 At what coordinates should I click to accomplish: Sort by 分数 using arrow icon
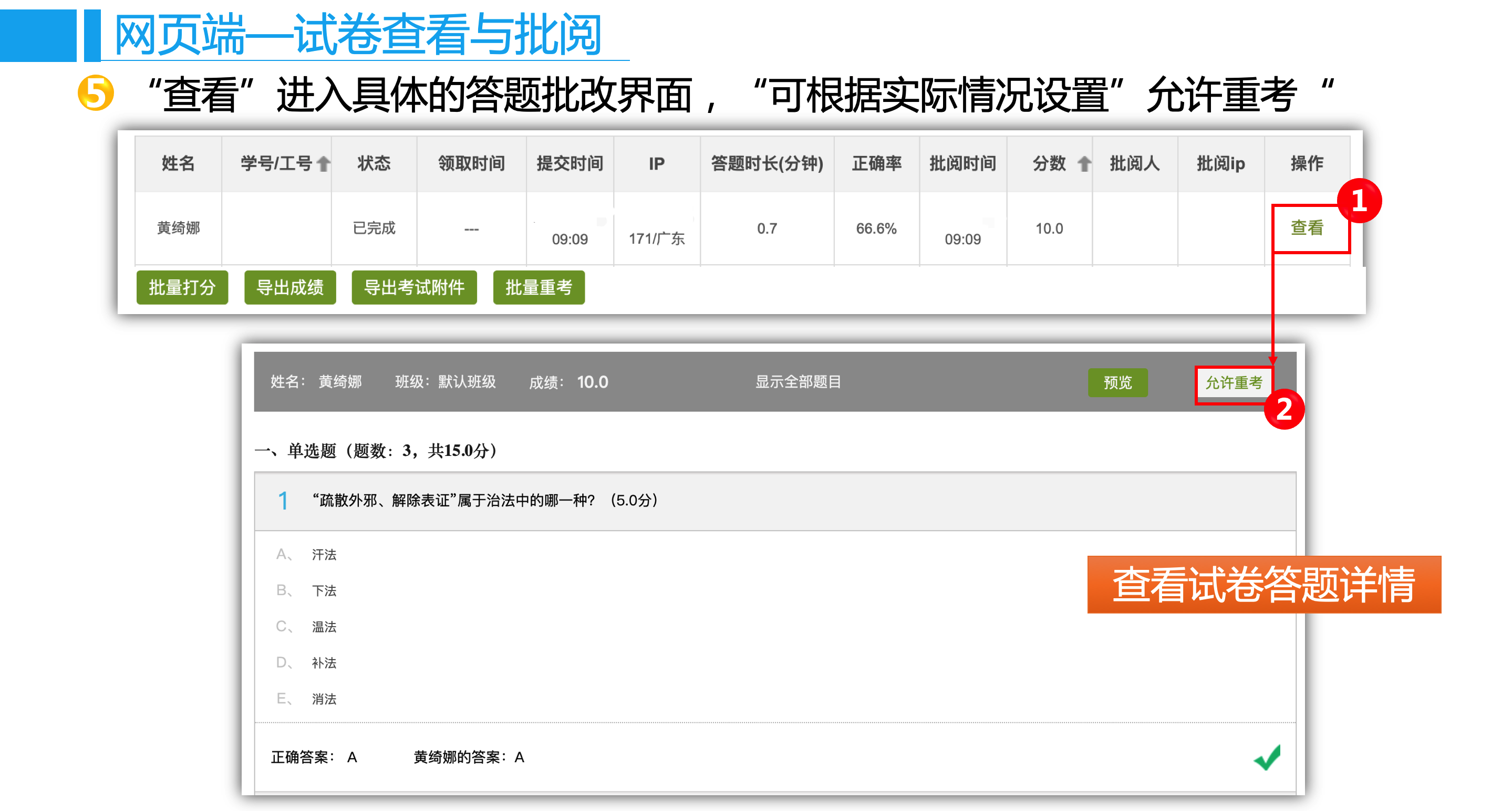click(1083, 164)
